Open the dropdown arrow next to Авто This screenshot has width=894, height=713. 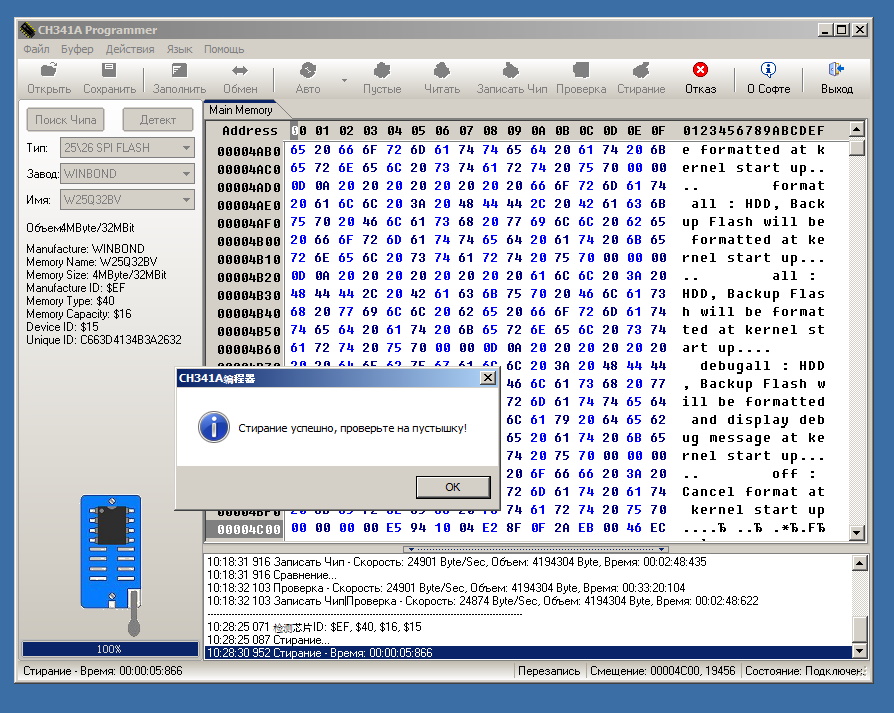coord(344,80)
